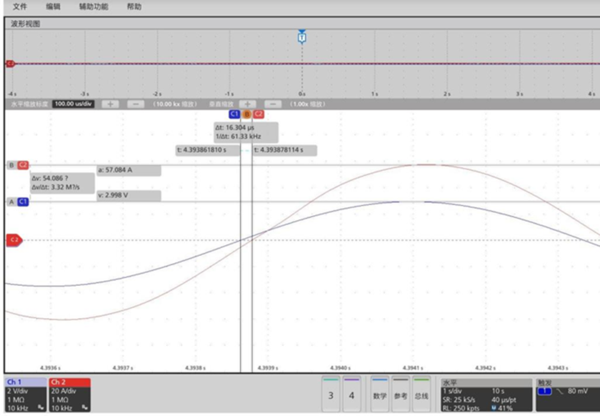The image size is (600, 416).
Task: Click the red C2 vertical cursor tag
Action: tap(257, 115)
